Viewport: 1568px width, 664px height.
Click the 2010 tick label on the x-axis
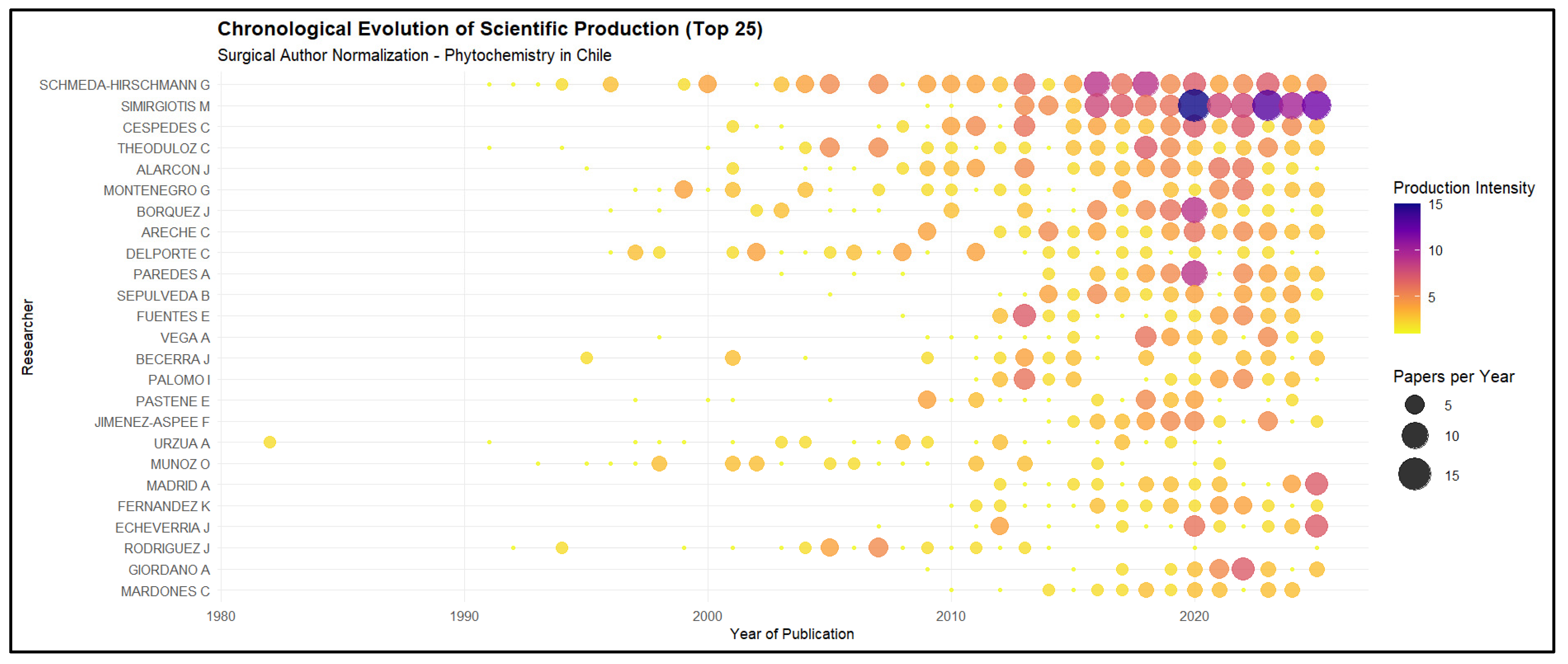[x=950, y=616]
